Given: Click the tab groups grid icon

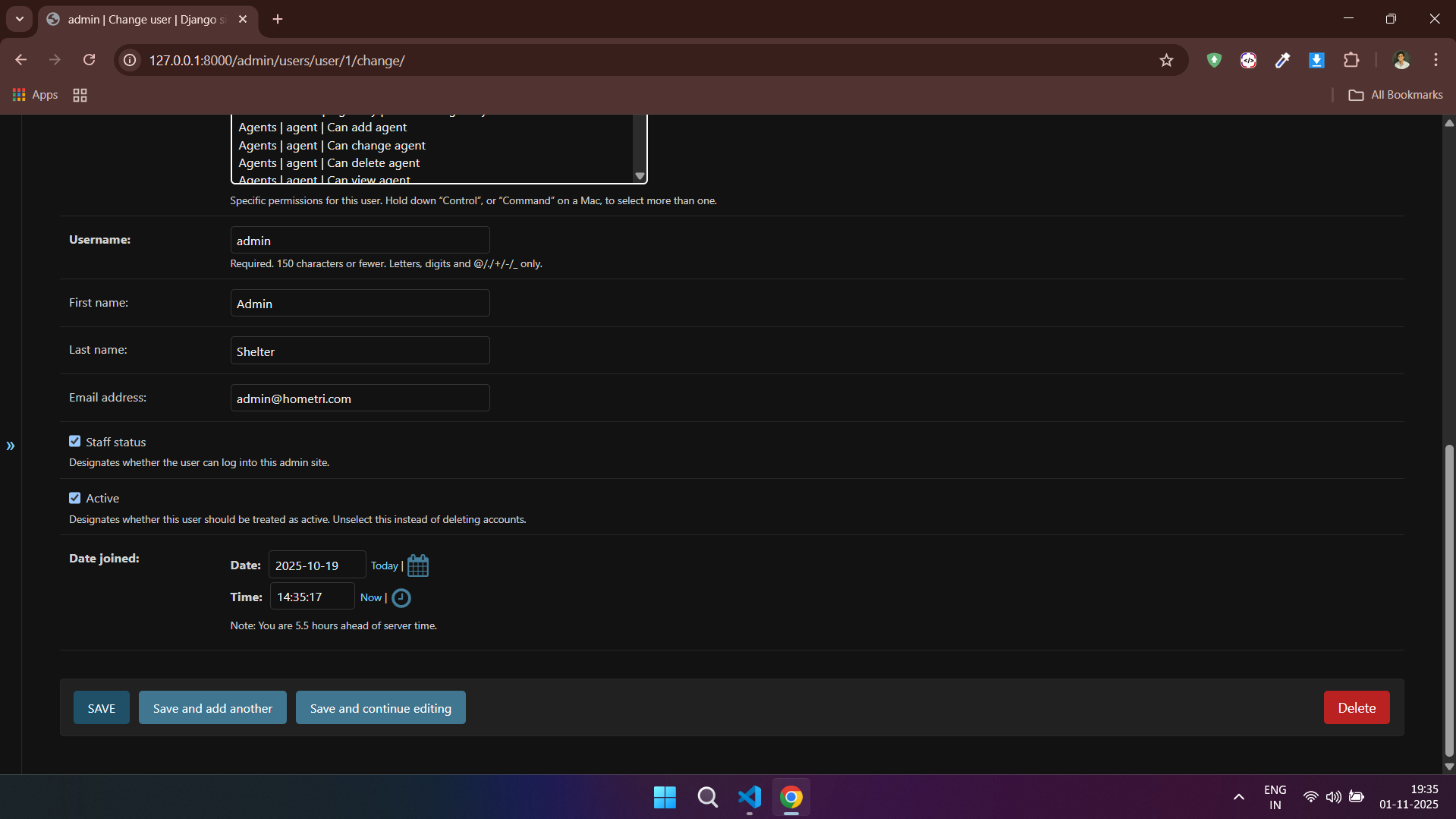Looking at the screenshot, I should tap(80, 95).
